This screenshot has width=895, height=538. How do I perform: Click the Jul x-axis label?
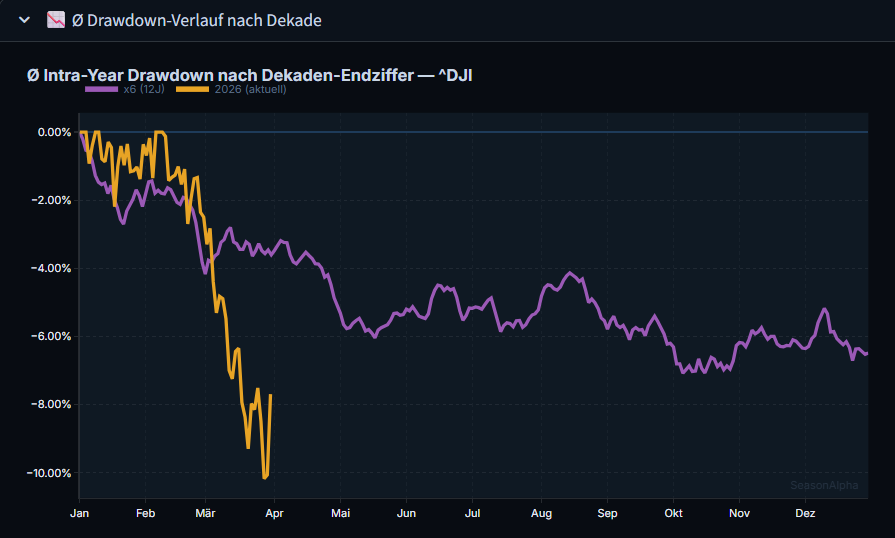point(473,513)
